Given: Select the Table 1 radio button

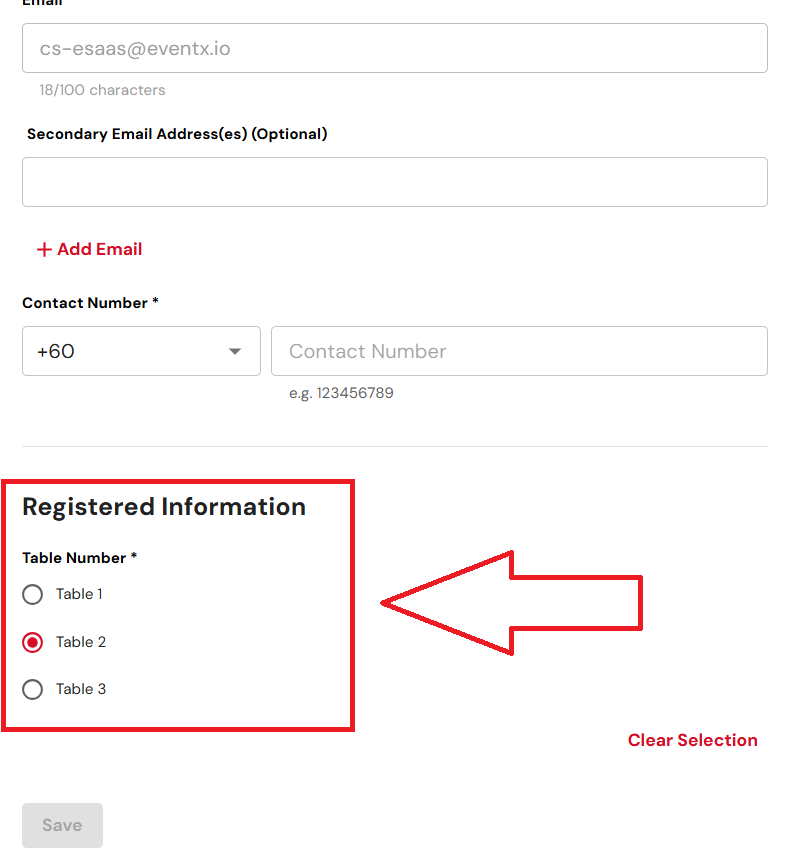Looking at the screenshot, I should [x=33, y=595].
